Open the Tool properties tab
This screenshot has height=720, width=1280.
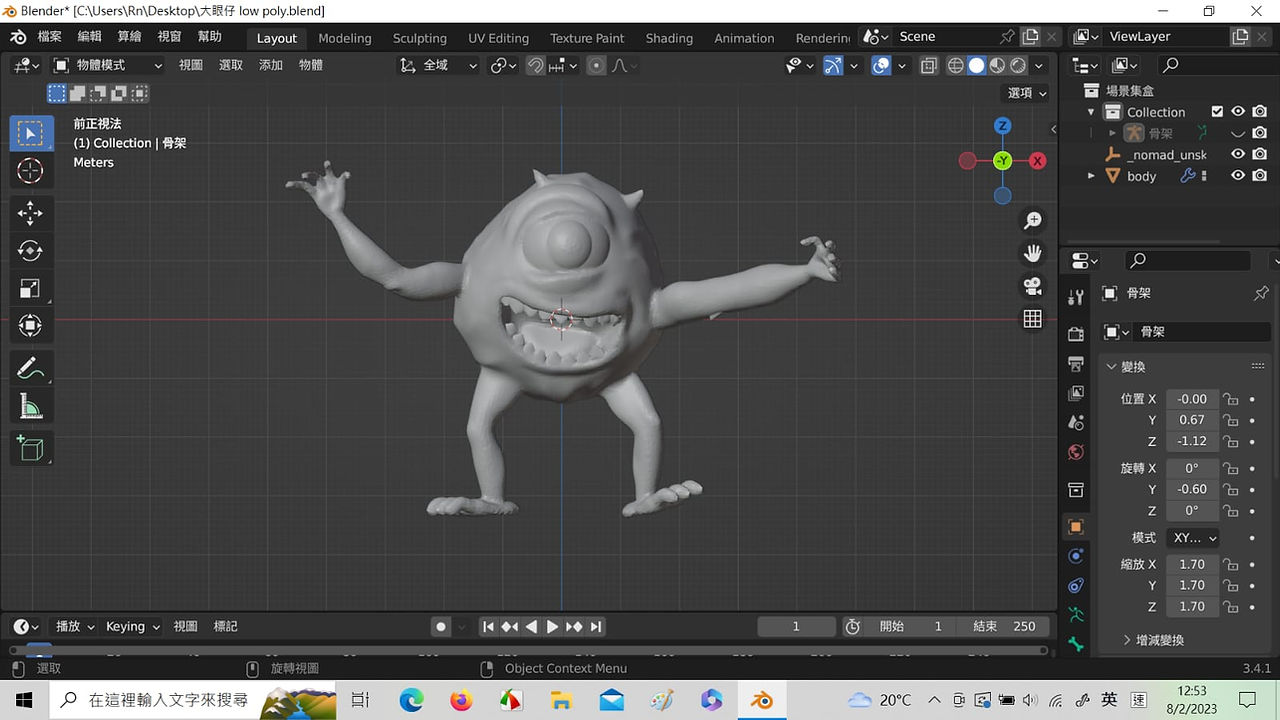tap(1076, 297)
